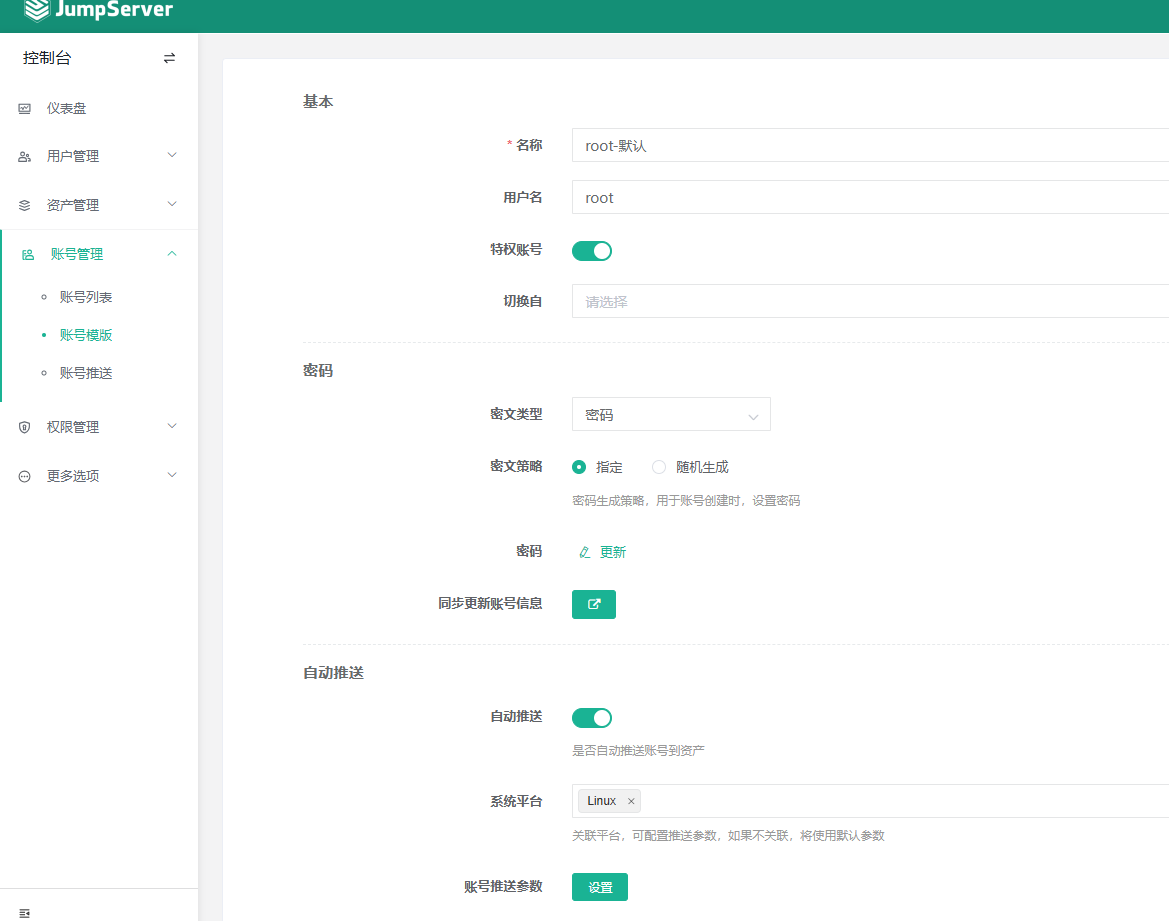Open the 仪表盘 menu item

pyautogui.click(x=99, y=109)
